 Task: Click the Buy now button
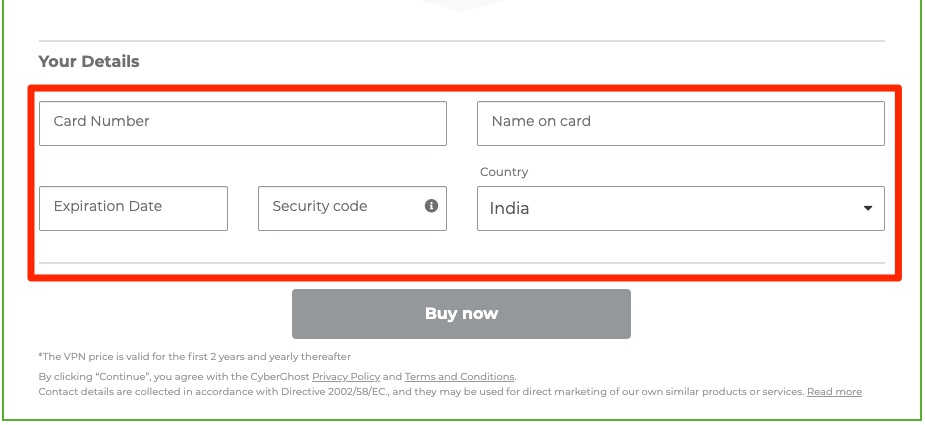click(x=461, y=313)
